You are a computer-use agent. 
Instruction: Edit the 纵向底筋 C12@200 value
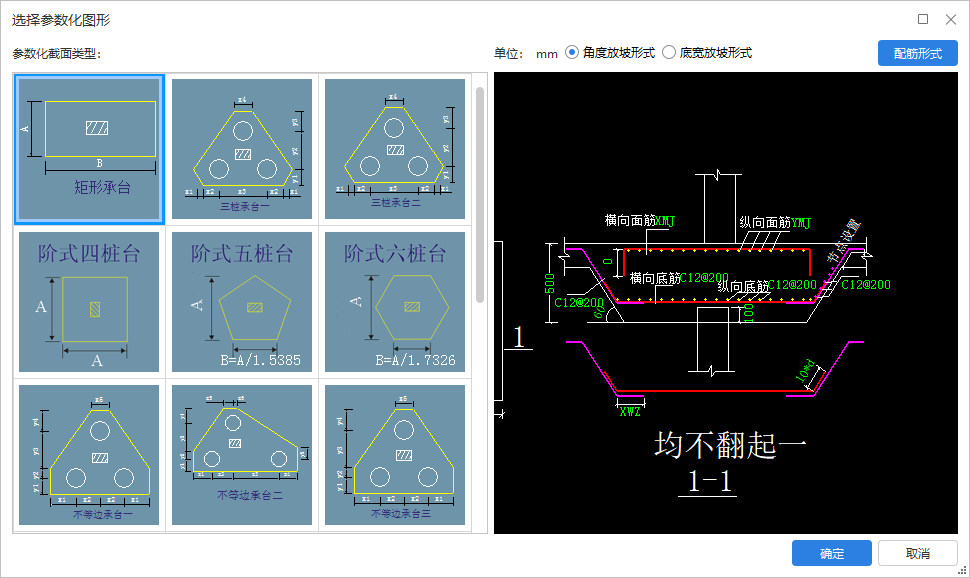point(792,285)
